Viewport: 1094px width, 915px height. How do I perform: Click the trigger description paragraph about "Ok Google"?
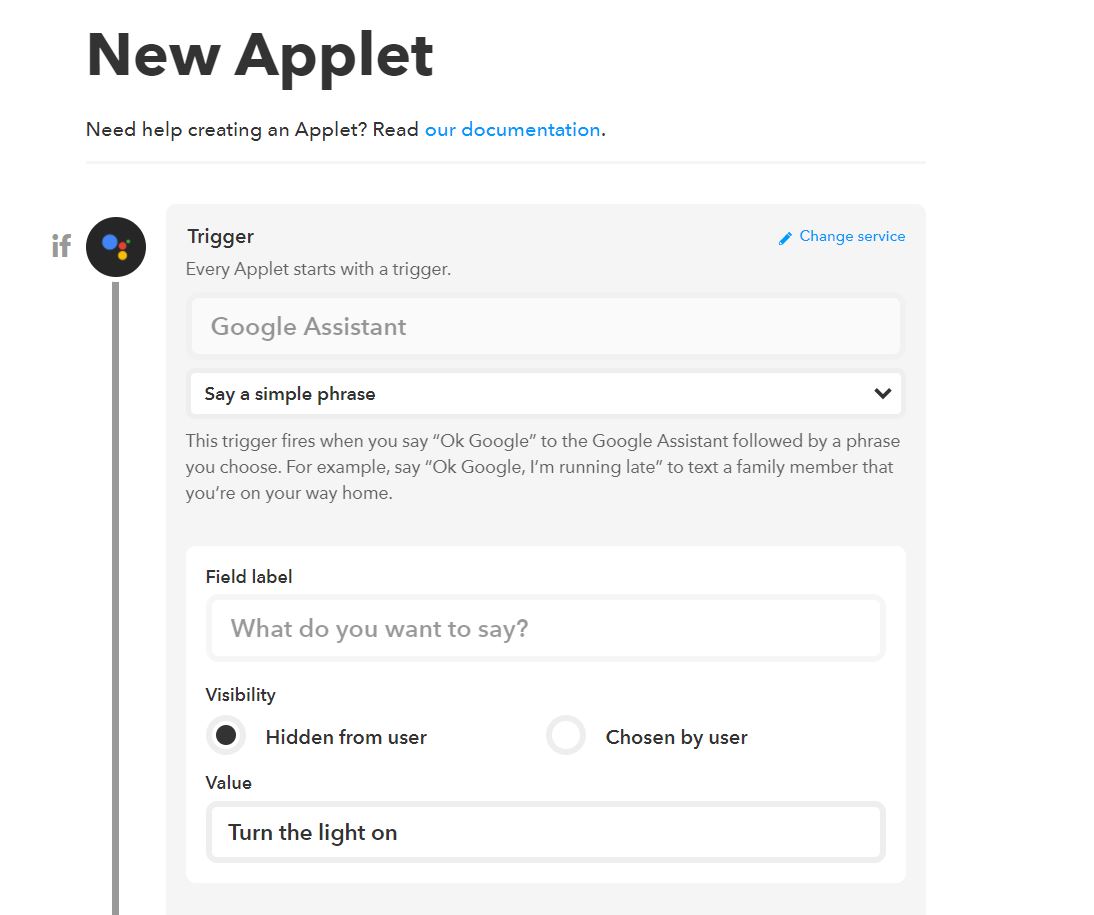[540, 467]
